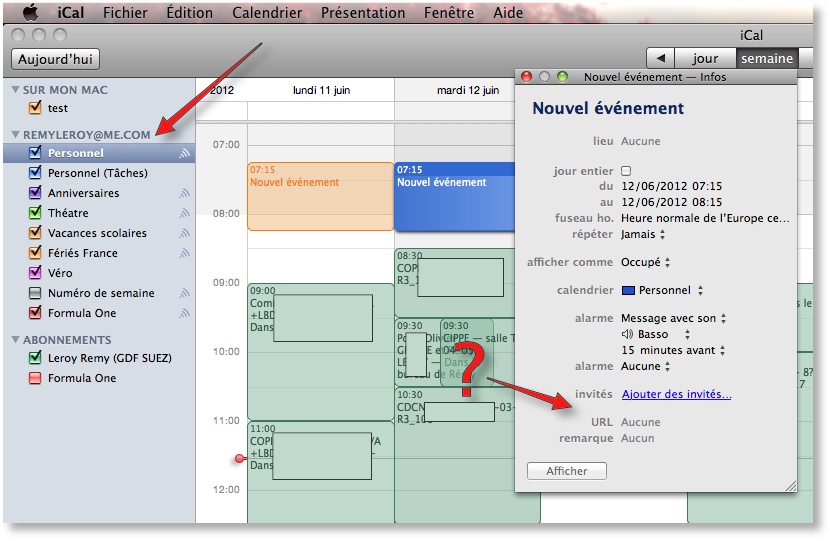Toggle the Personnel (Tâches) checkbox
The width and height of the screenshot is (830, 541).
click(x=35, y=173)
